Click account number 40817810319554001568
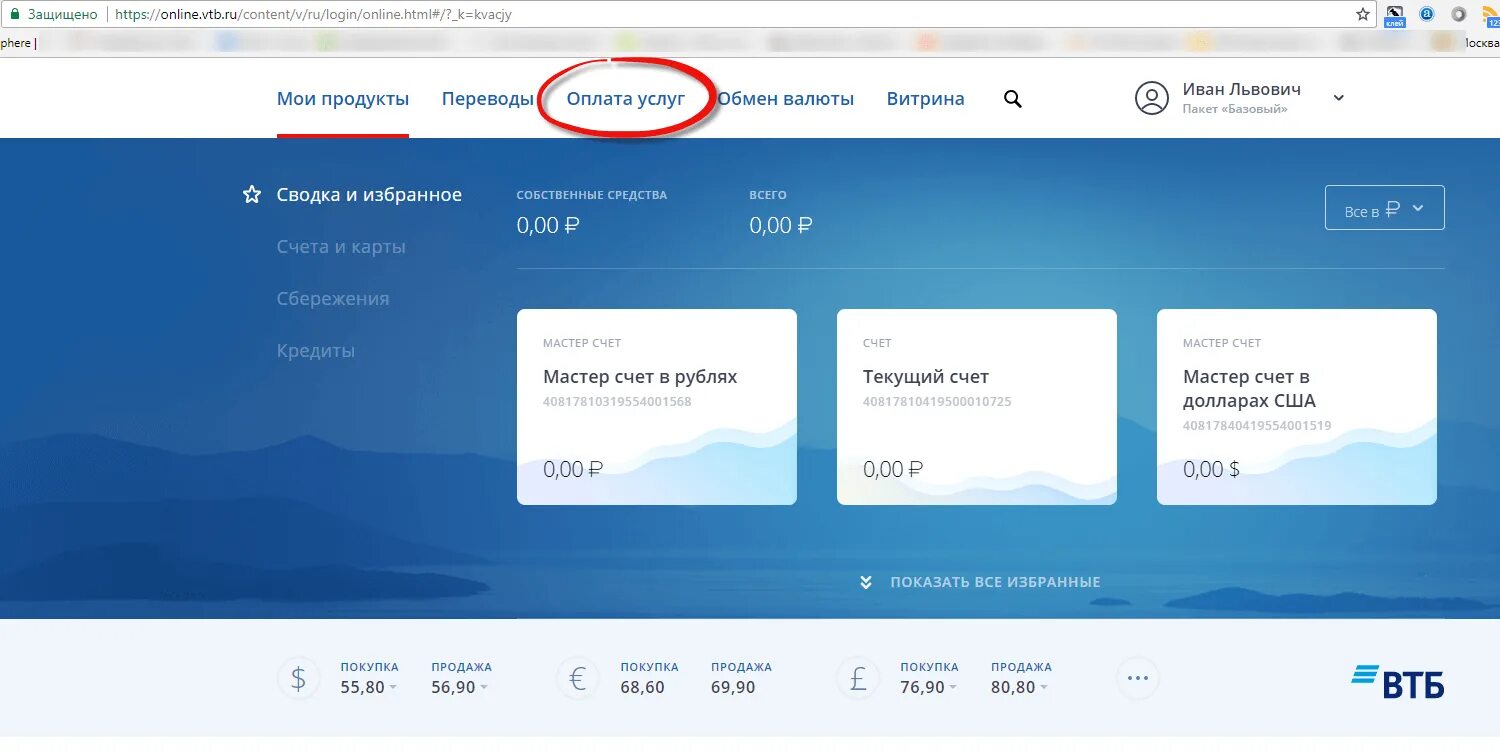The image size is (1500, 754). (x=617, y=402)
